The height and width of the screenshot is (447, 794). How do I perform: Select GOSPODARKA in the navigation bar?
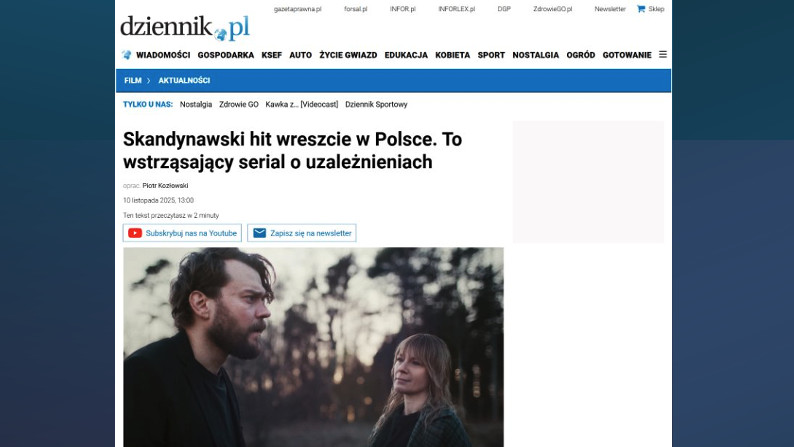pyautogui.click(x=226, y=55)
